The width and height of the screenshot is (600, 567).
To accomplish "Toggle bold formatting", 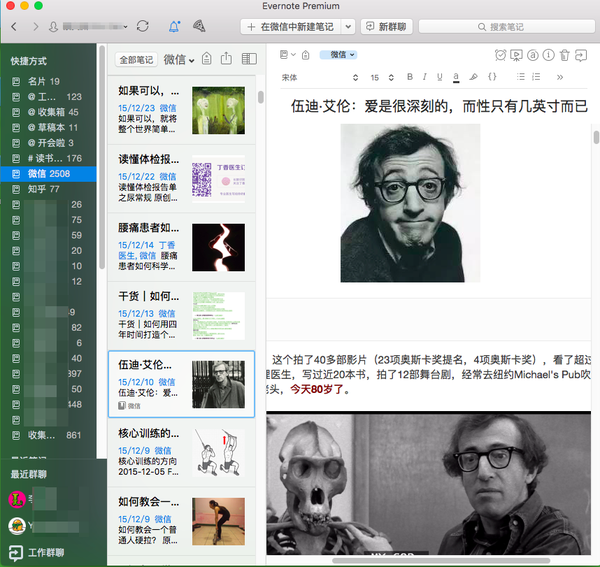I will (410, 77).
